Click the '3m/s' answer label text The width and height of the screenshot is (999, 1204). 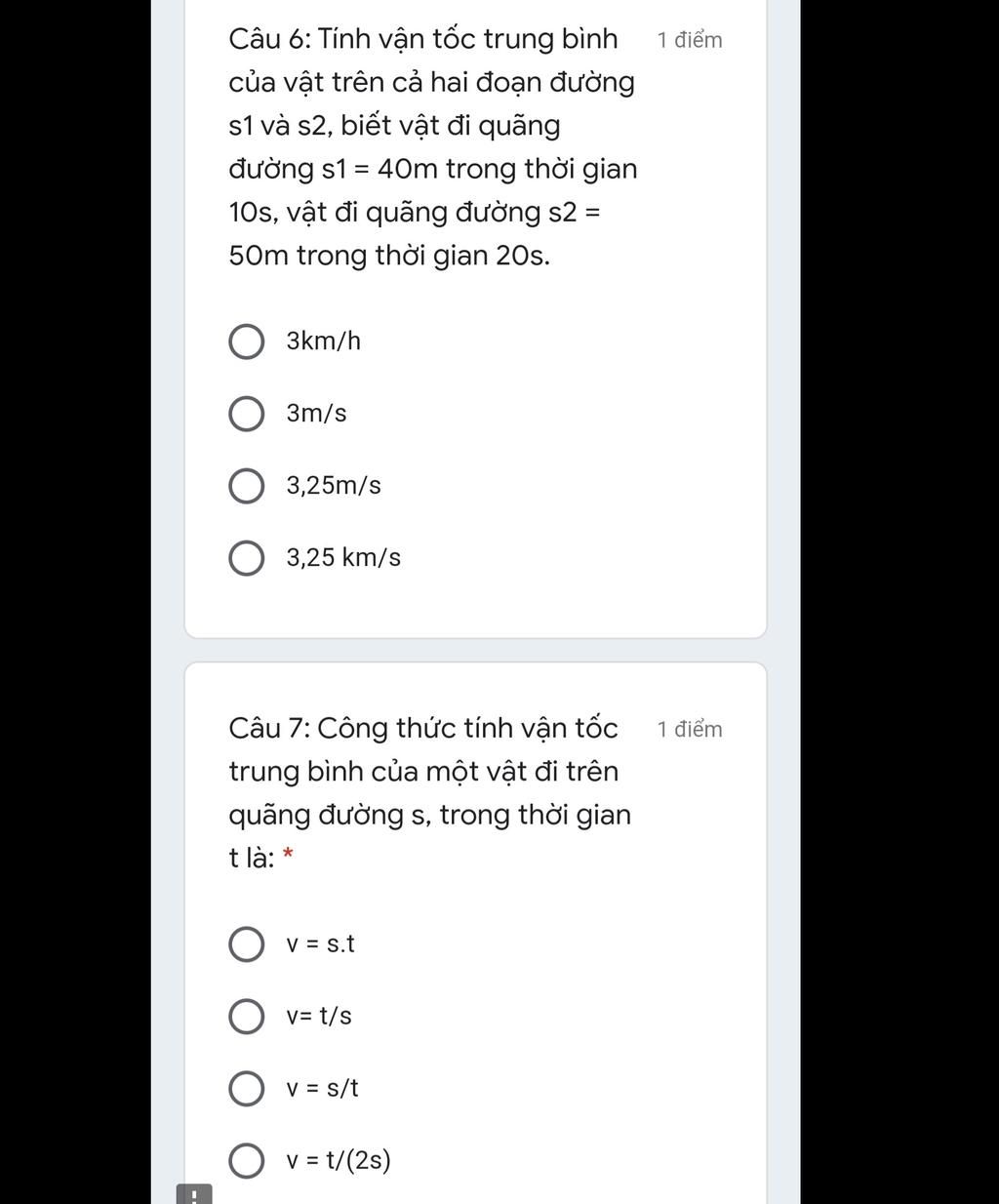pyautogui.click(x=316, y=414)
